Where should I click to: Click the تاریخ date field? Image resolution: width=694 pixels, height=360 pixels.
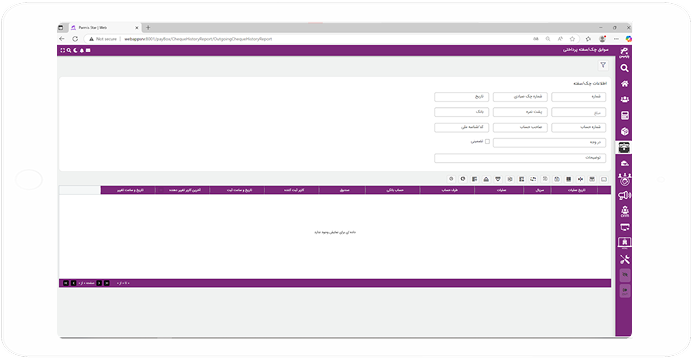[462, 97]
